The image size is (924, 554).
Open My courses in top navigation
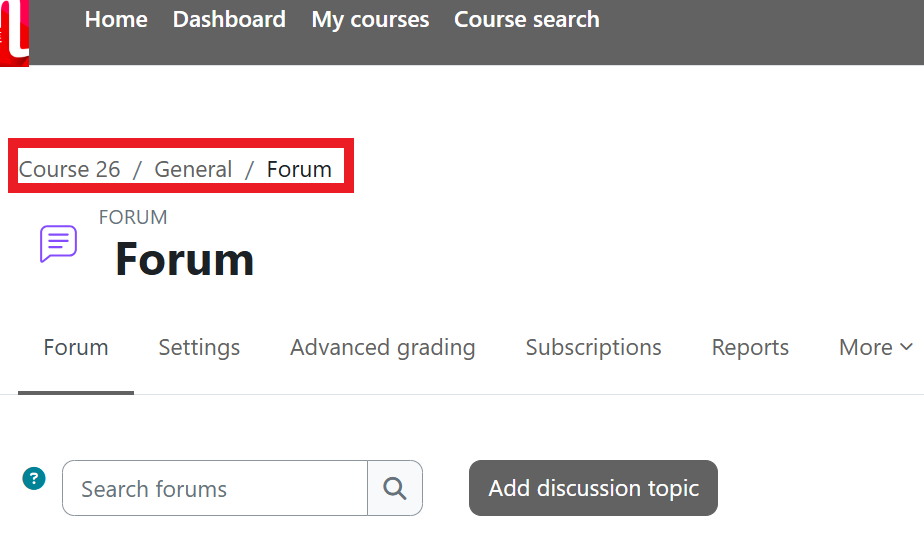[370, 20]
